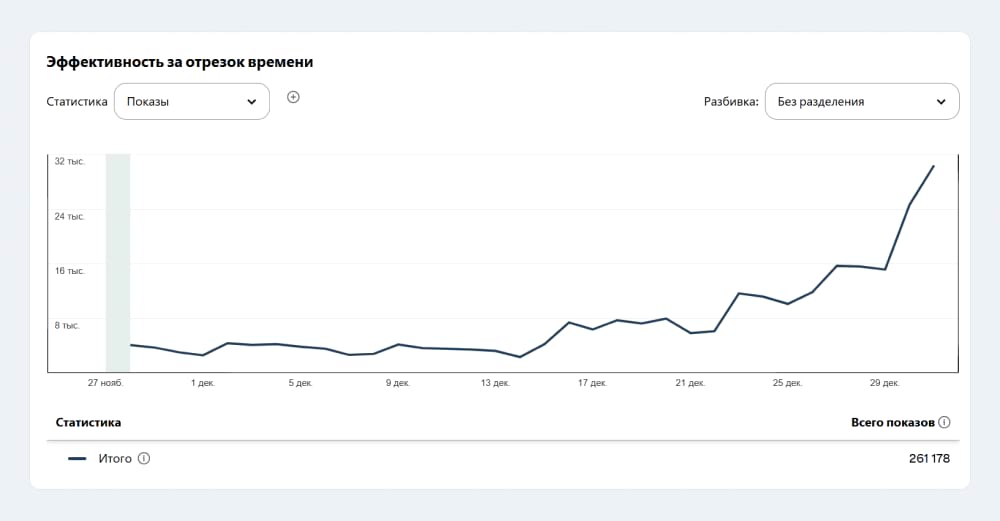
Task: Click the 25 дек. date axis label
Action: pos(787,383)
